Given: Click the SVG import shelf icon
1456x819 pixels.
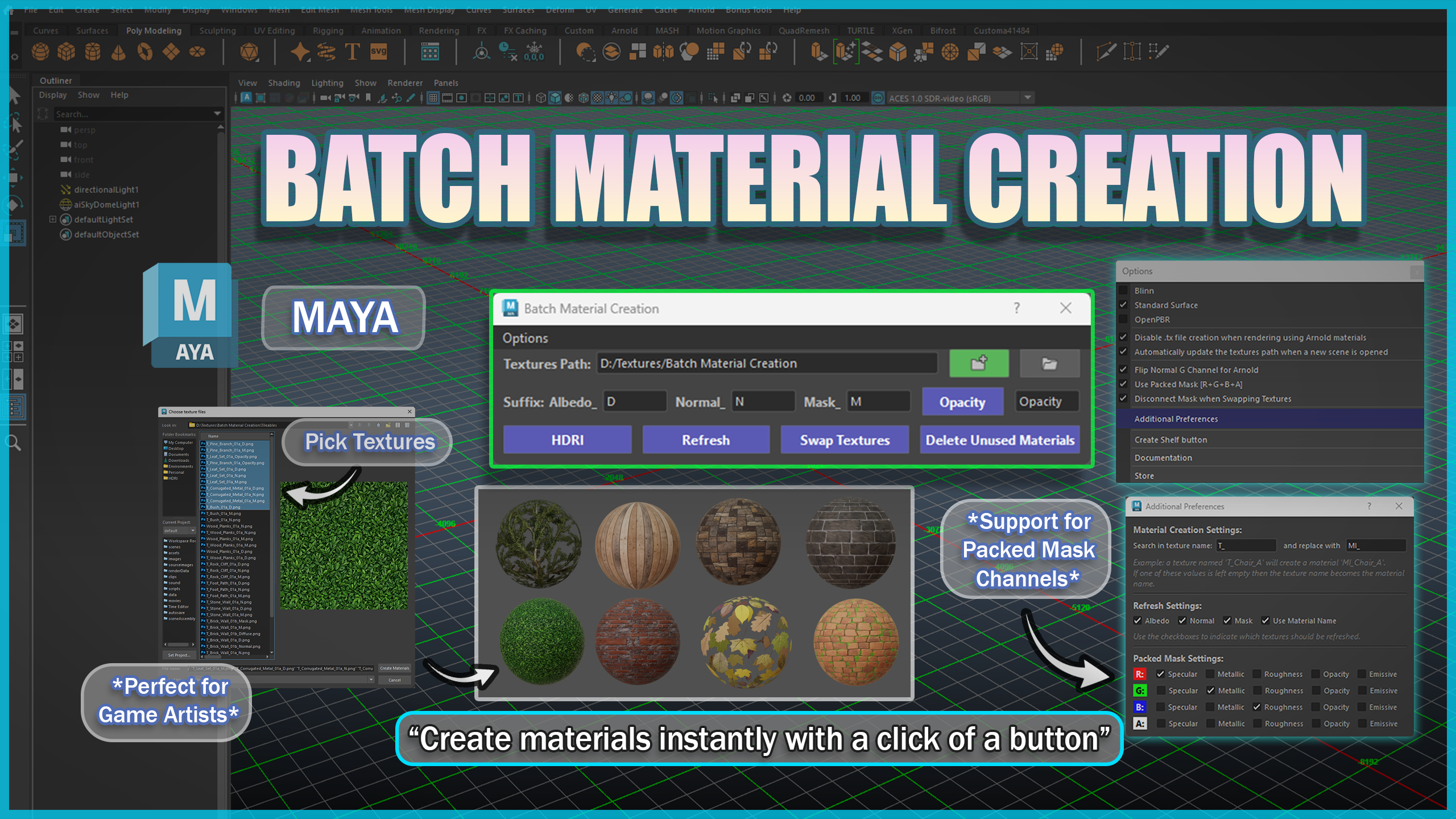Looking at the screenshot, I should coord(378,52).
